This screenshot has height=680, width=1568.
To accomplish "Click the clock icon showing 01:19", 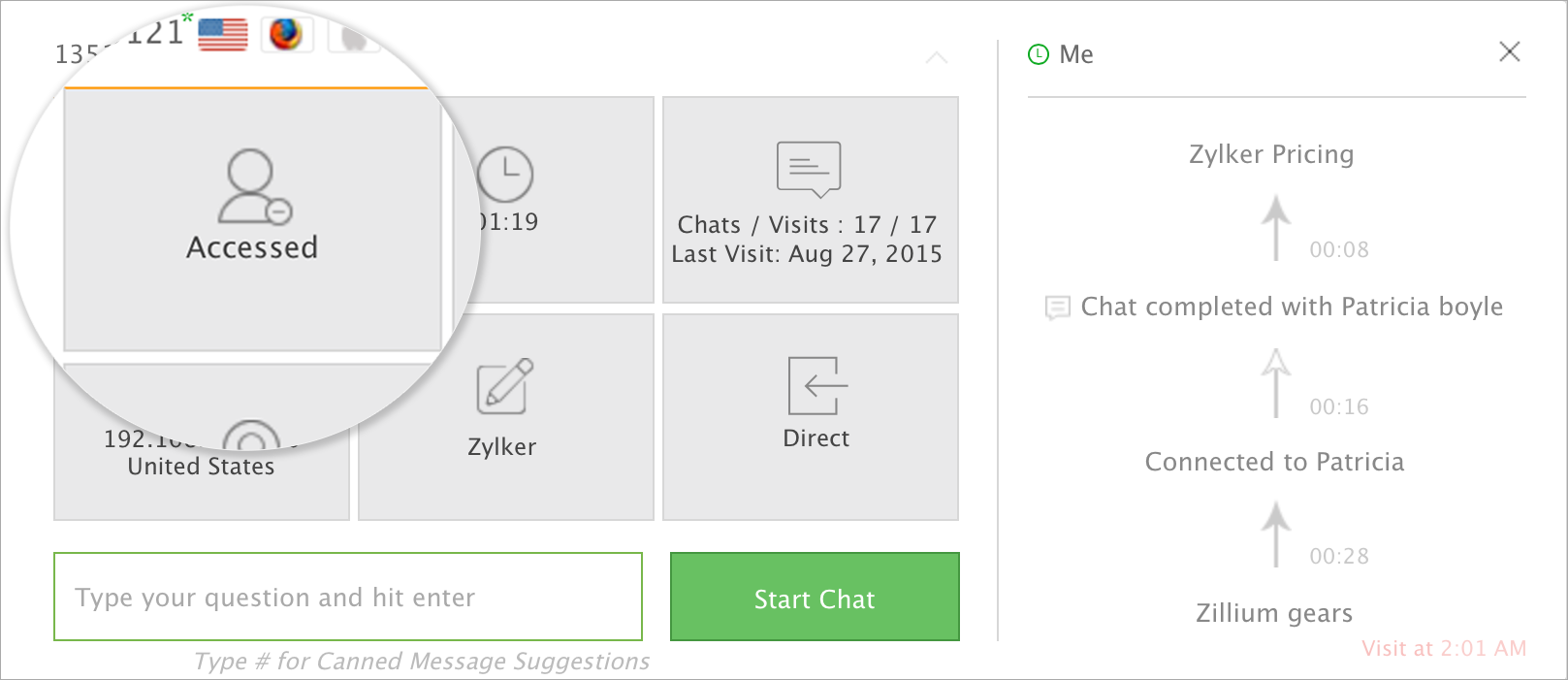I will click(505, 175).
